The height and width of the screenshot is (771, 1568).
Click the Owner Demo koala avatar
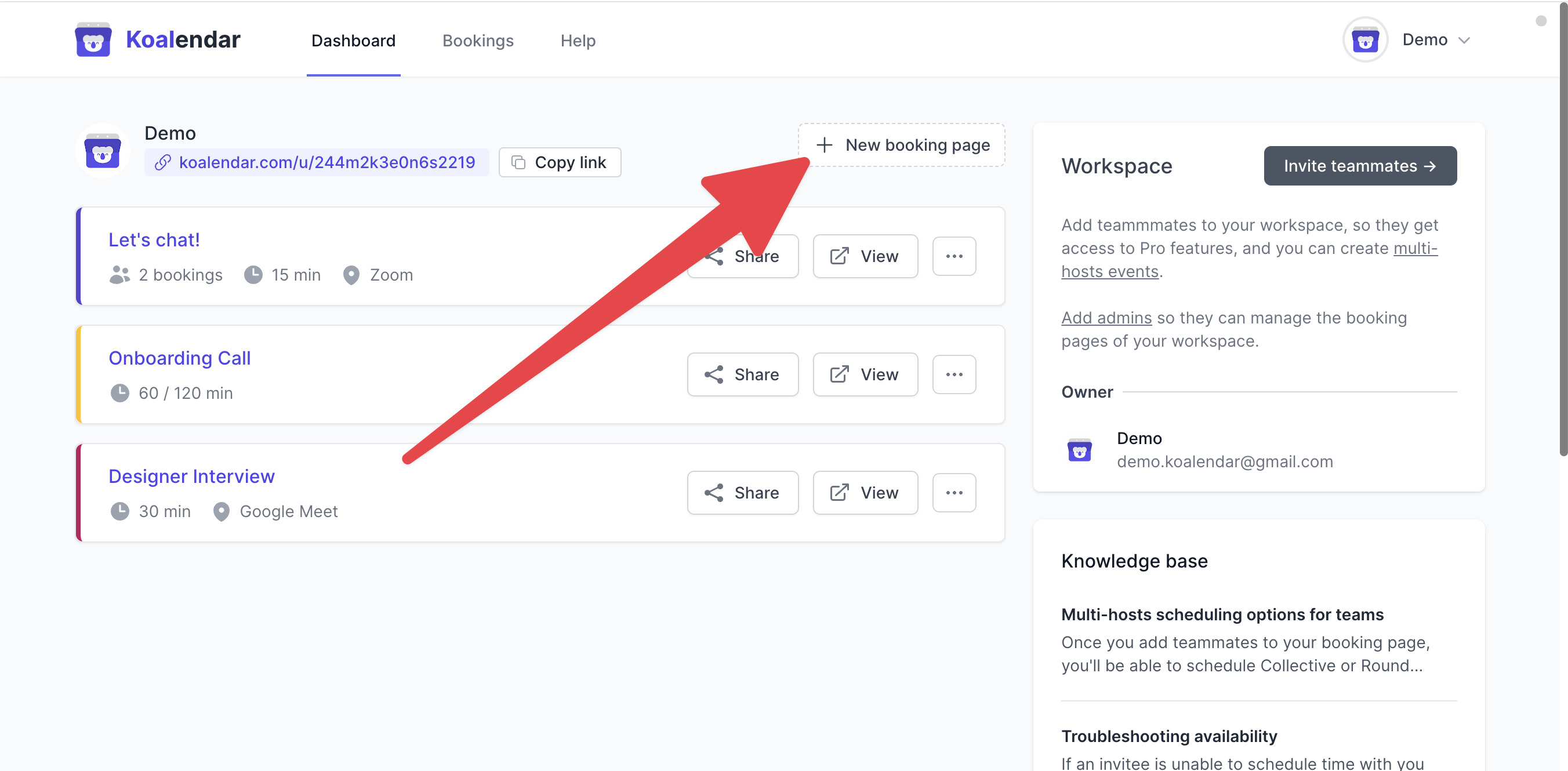pyautogui.click(x=1079, y=450)
